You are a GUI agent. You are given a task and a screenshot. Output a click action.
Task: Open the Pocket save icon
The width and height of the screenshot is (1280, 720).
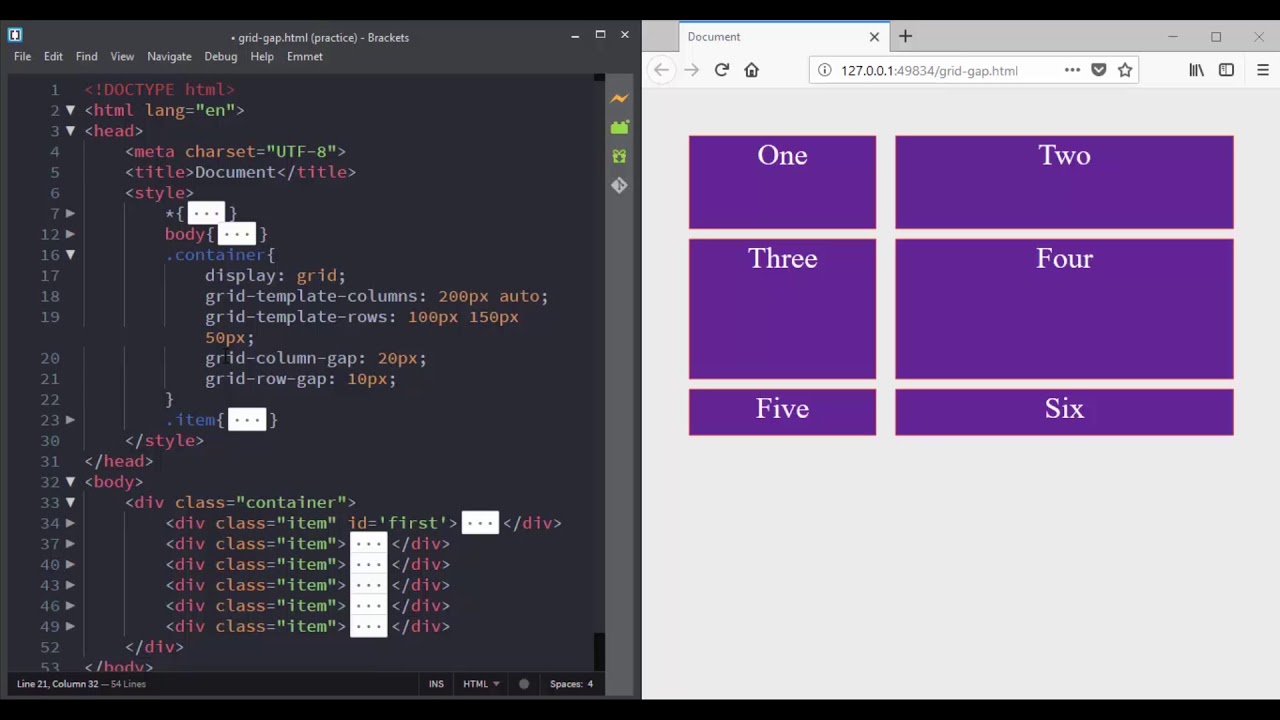[1099, 70]
